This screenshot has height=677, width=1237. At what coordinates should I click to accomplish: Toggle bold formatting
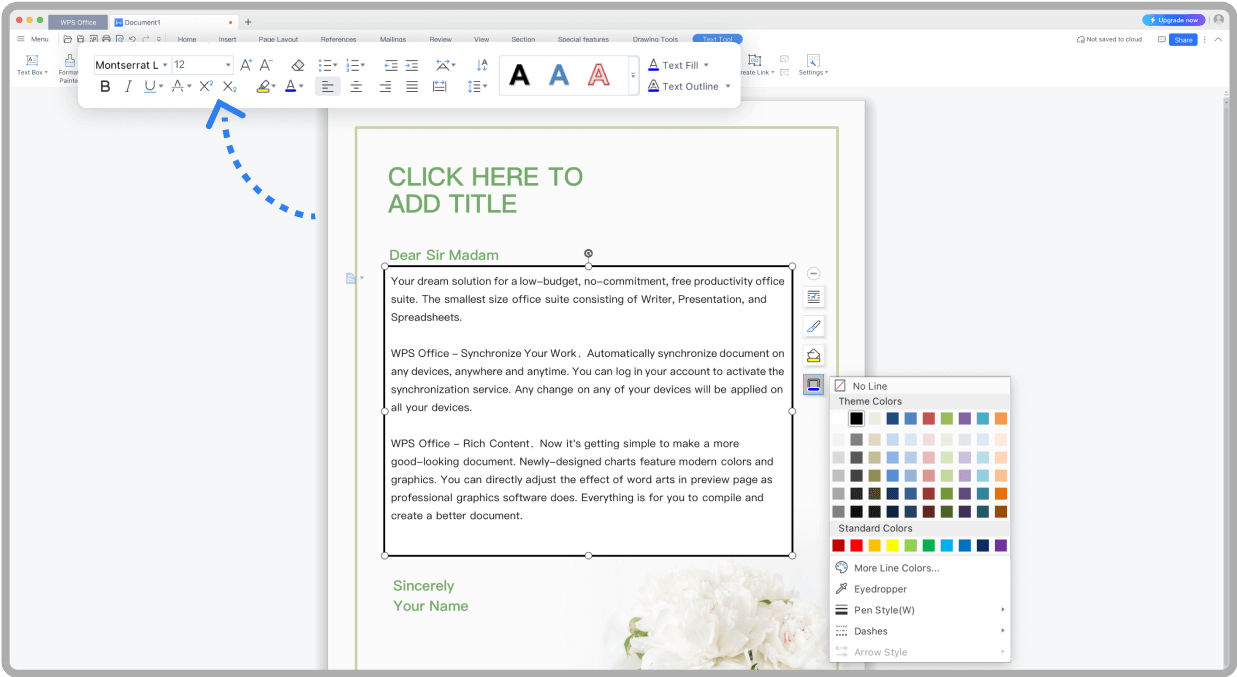[105, 86]
